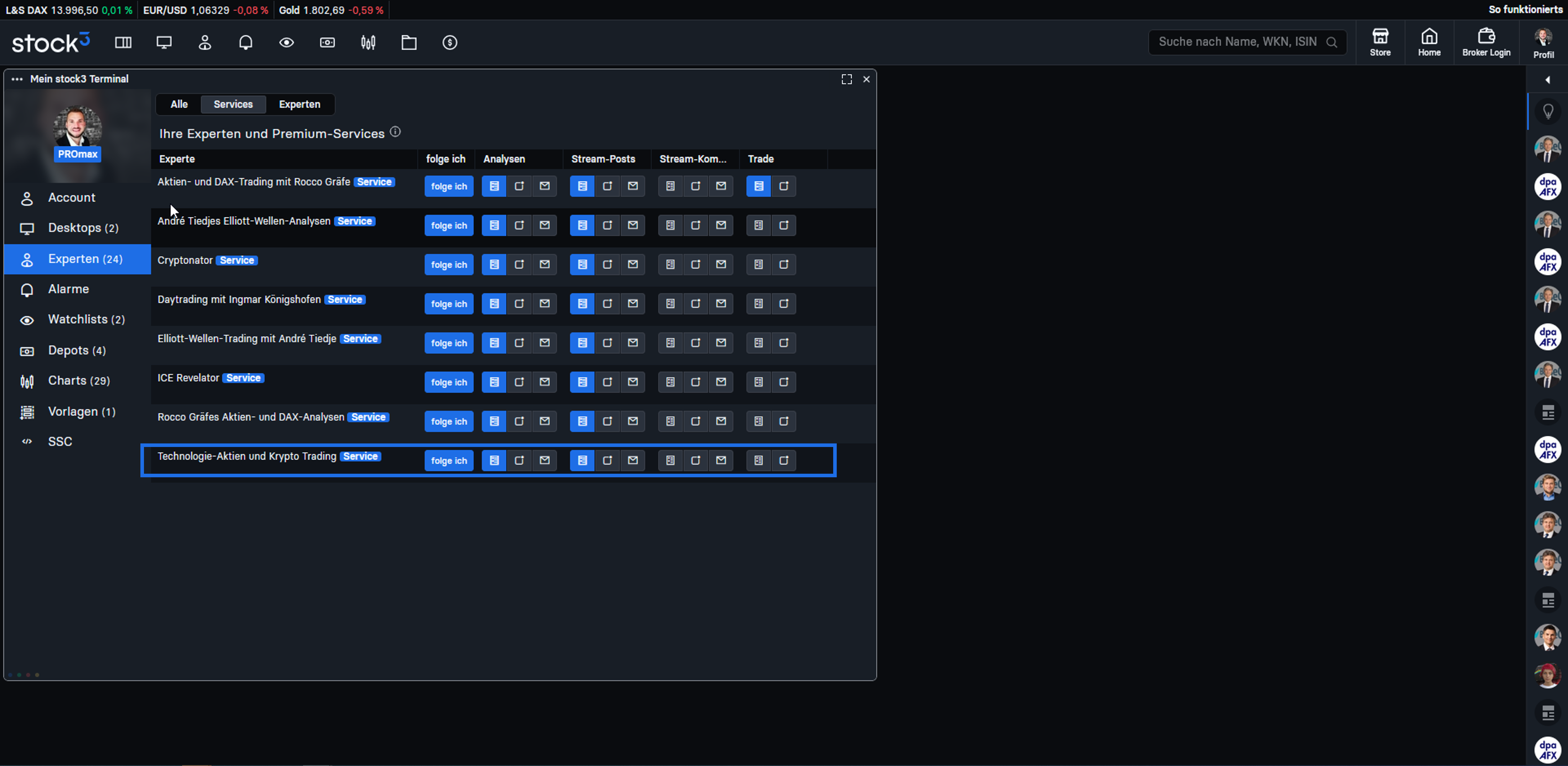Screen dimensions: 1568x766
Task: Open Depots (4) in the sidebar
Action: 77,351
